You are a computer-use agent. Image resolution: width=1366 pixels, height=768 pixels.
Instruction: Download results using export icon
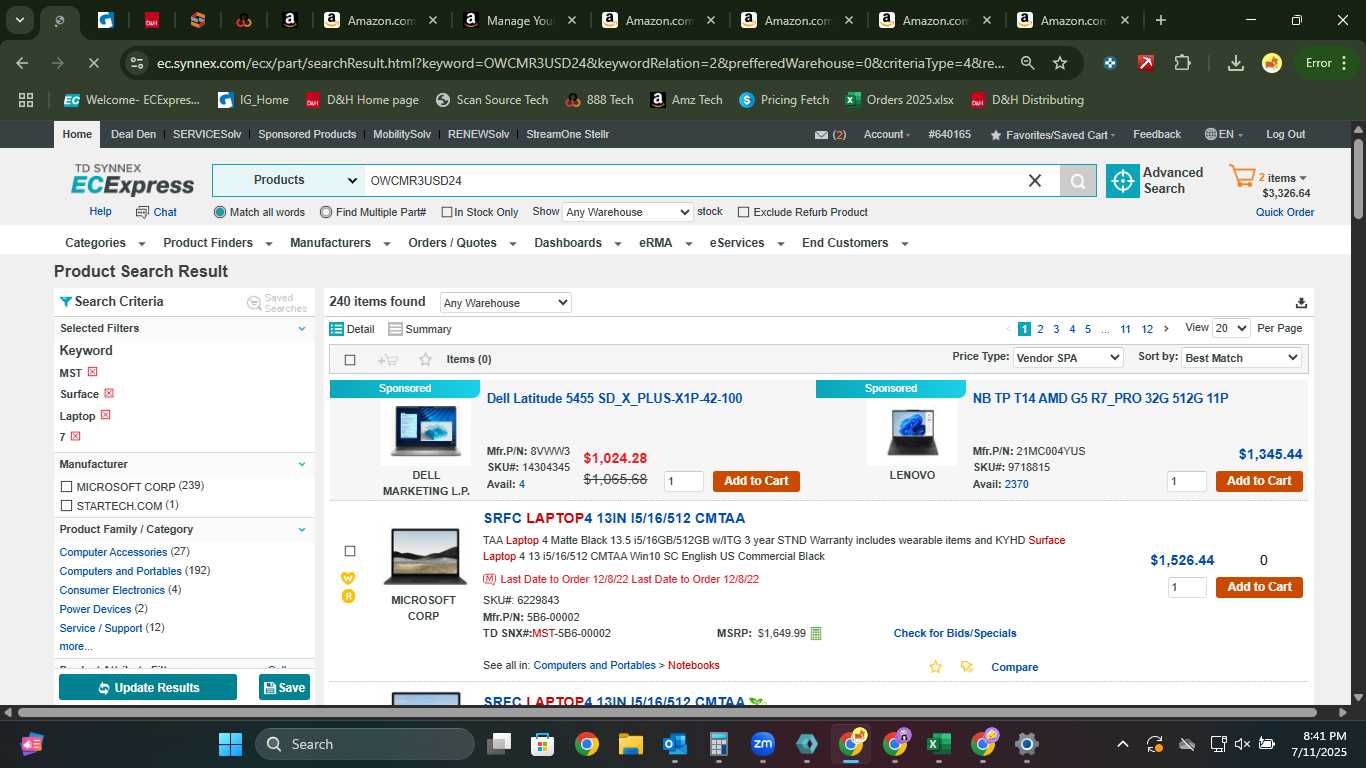pyautogui.click(x=1301, y=303)
